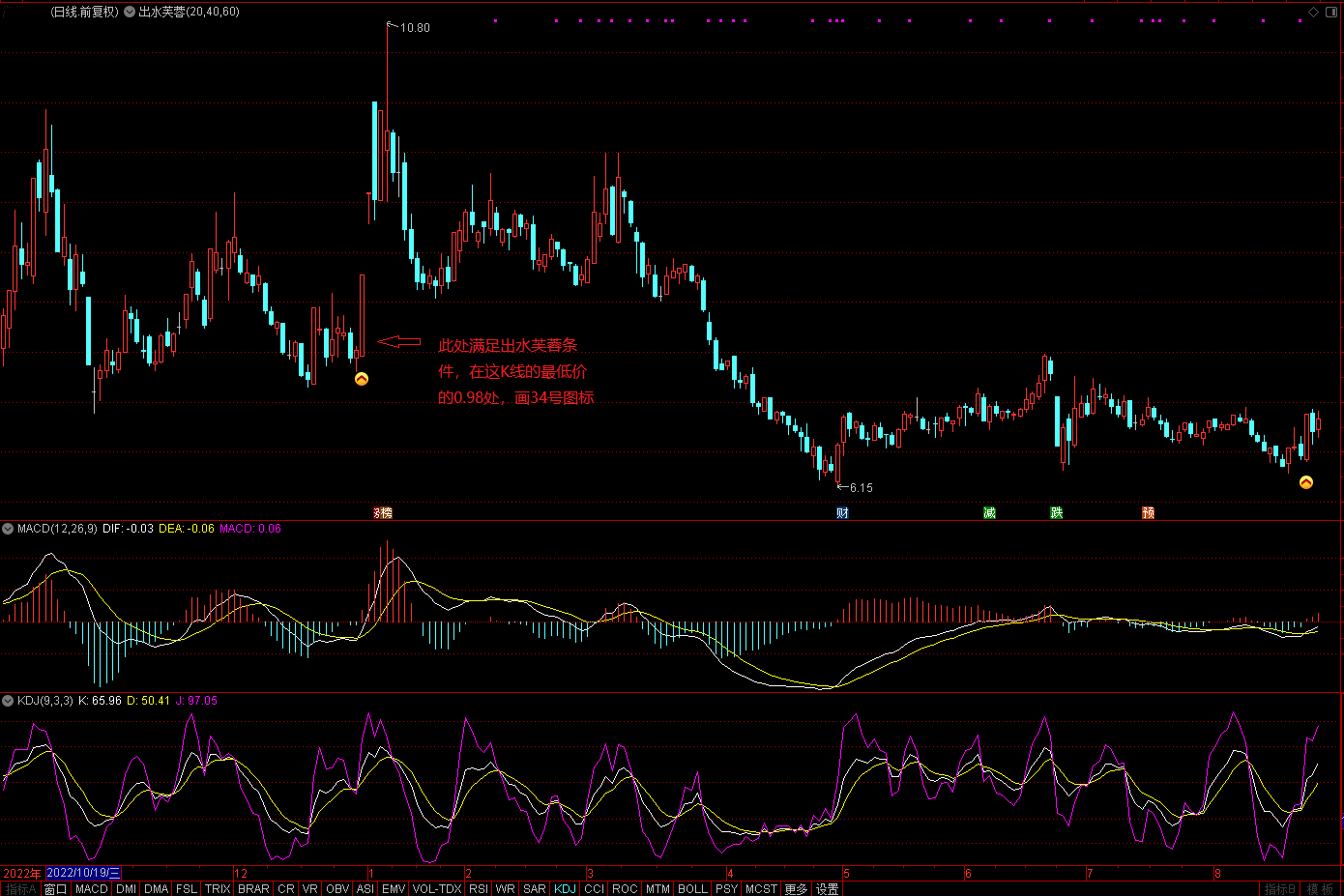Open the MACD indicator dropdown arrow

(8, 529)
